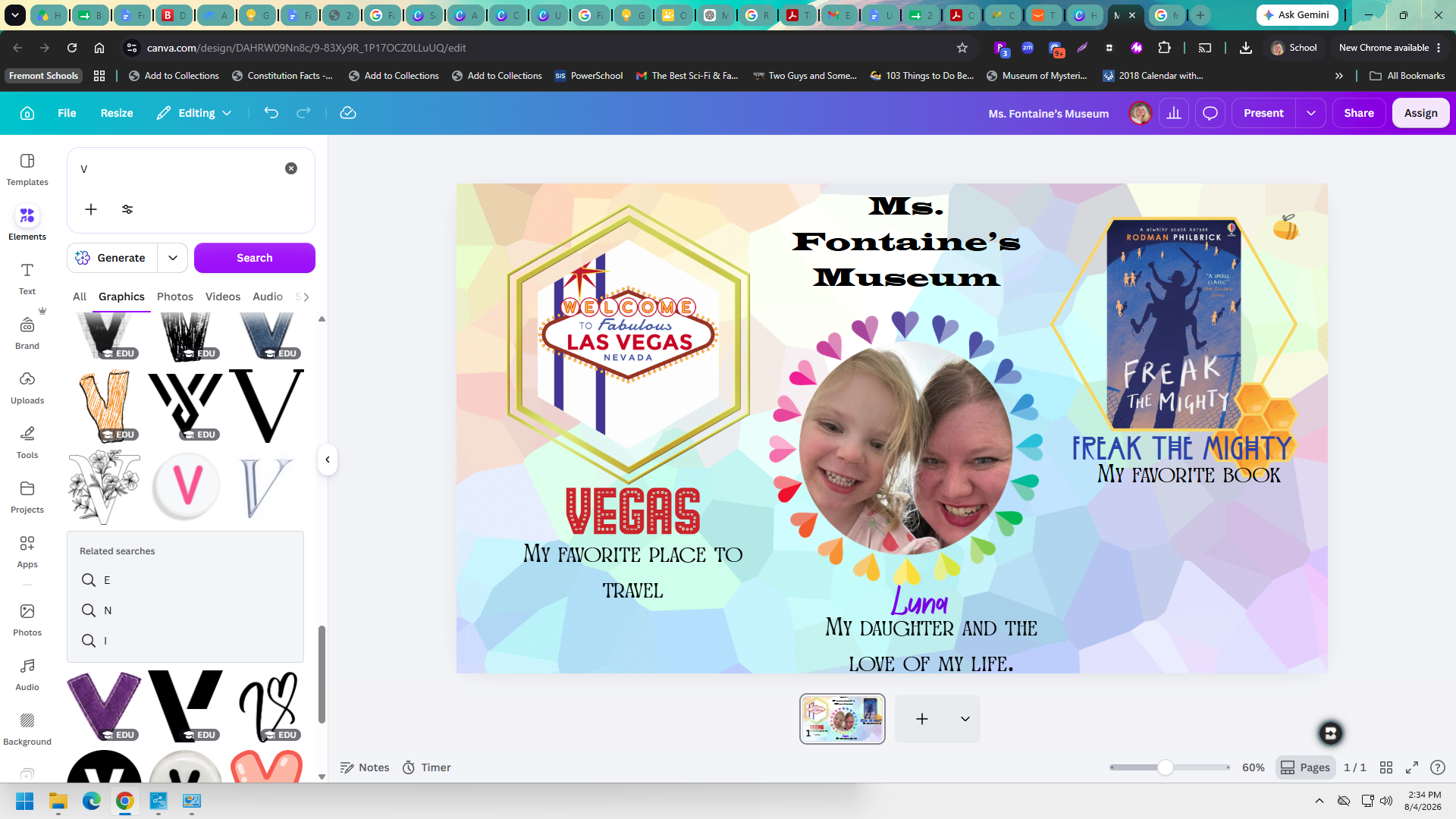Open search filters icon
1456x819 pixels.
coord(127,209)
